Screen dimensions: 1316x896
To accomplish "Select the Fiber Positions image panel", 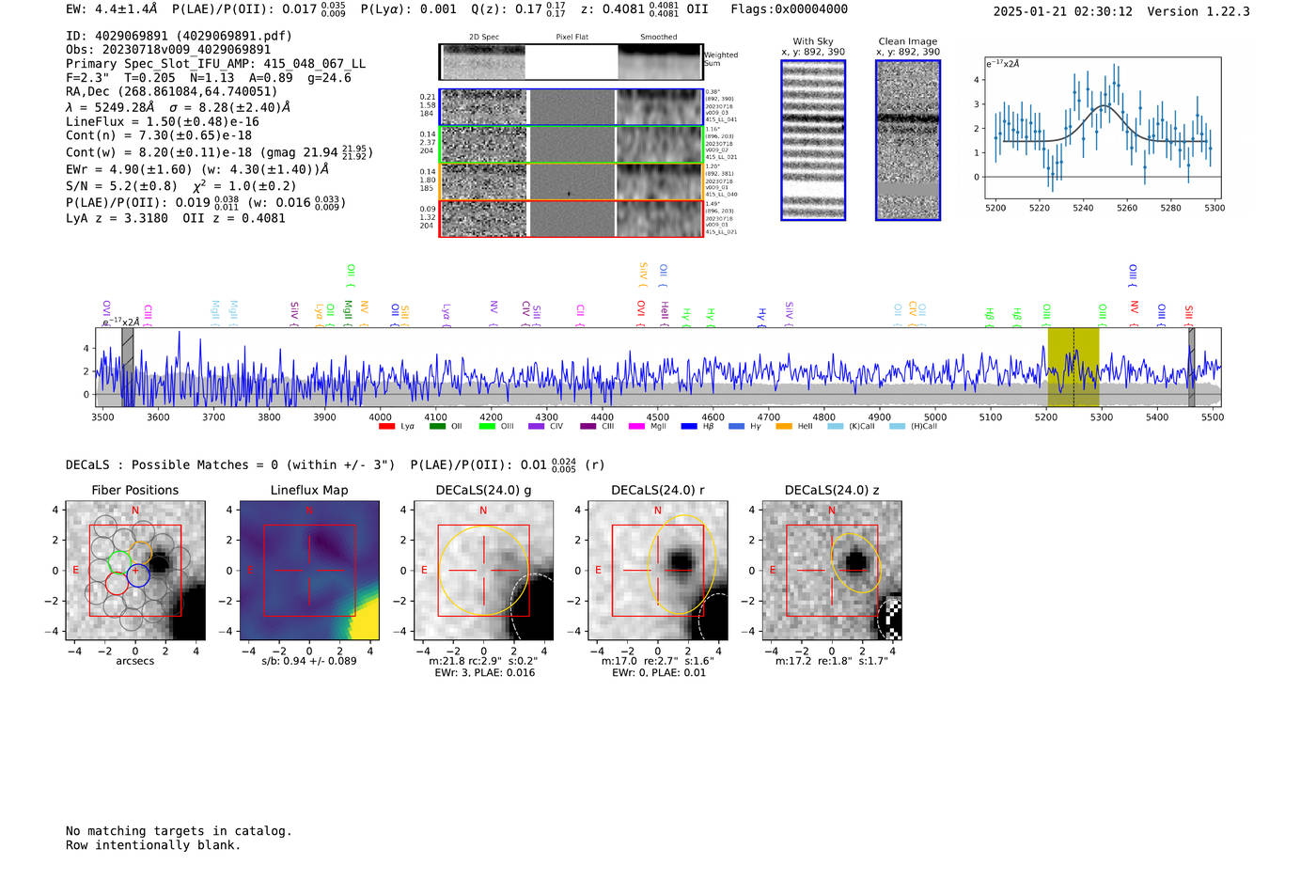I will pos(135,571).
